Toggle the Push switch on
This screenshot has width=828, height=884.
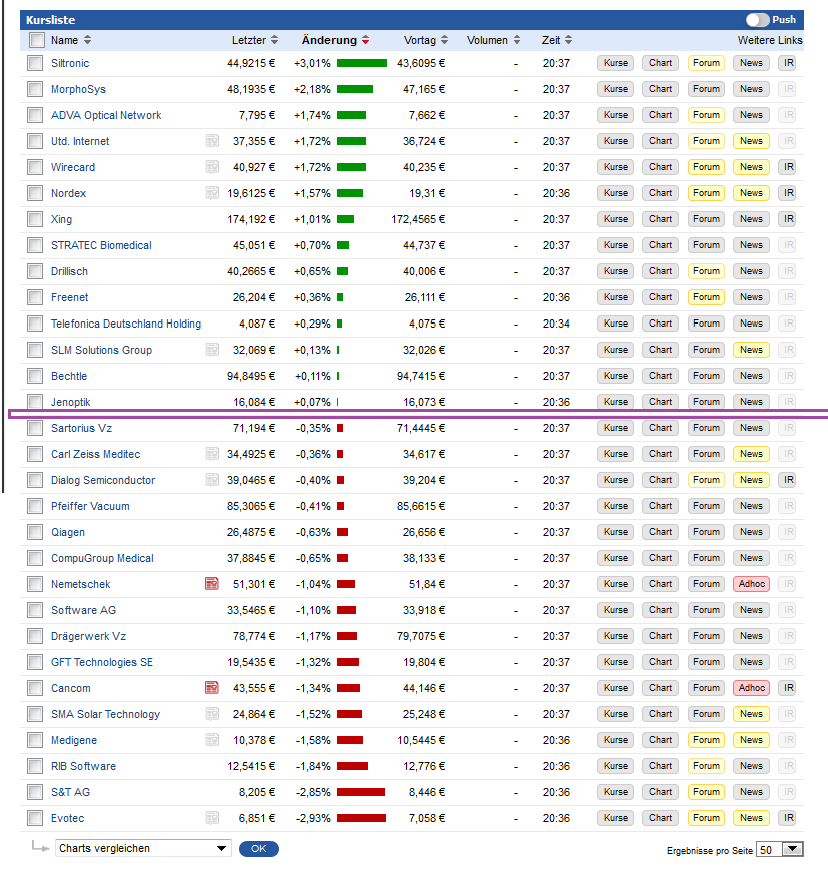pos(757,20)
